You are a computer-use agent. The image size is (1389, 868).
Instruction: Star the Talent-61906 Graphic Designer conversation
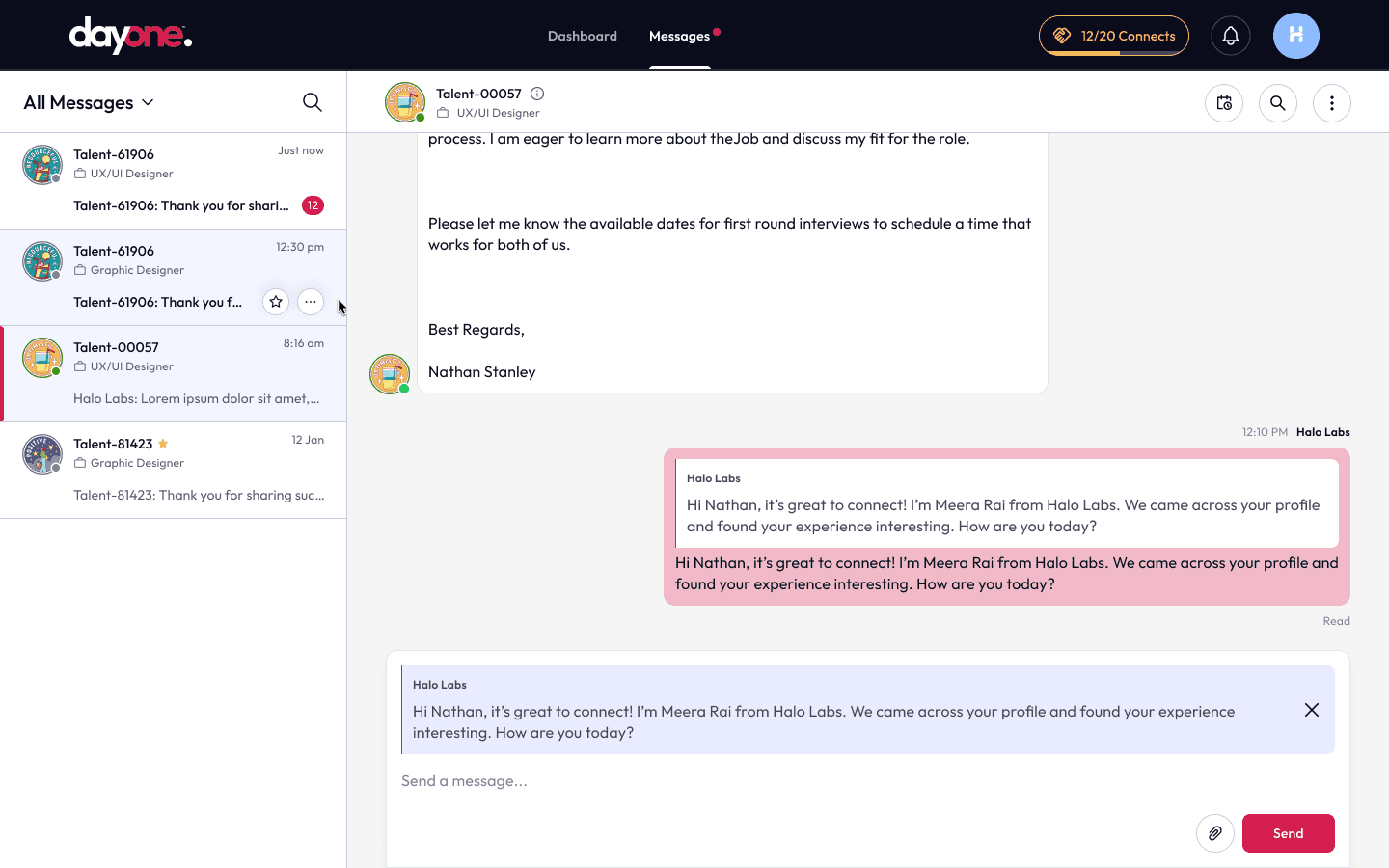[x=276, y=302]
